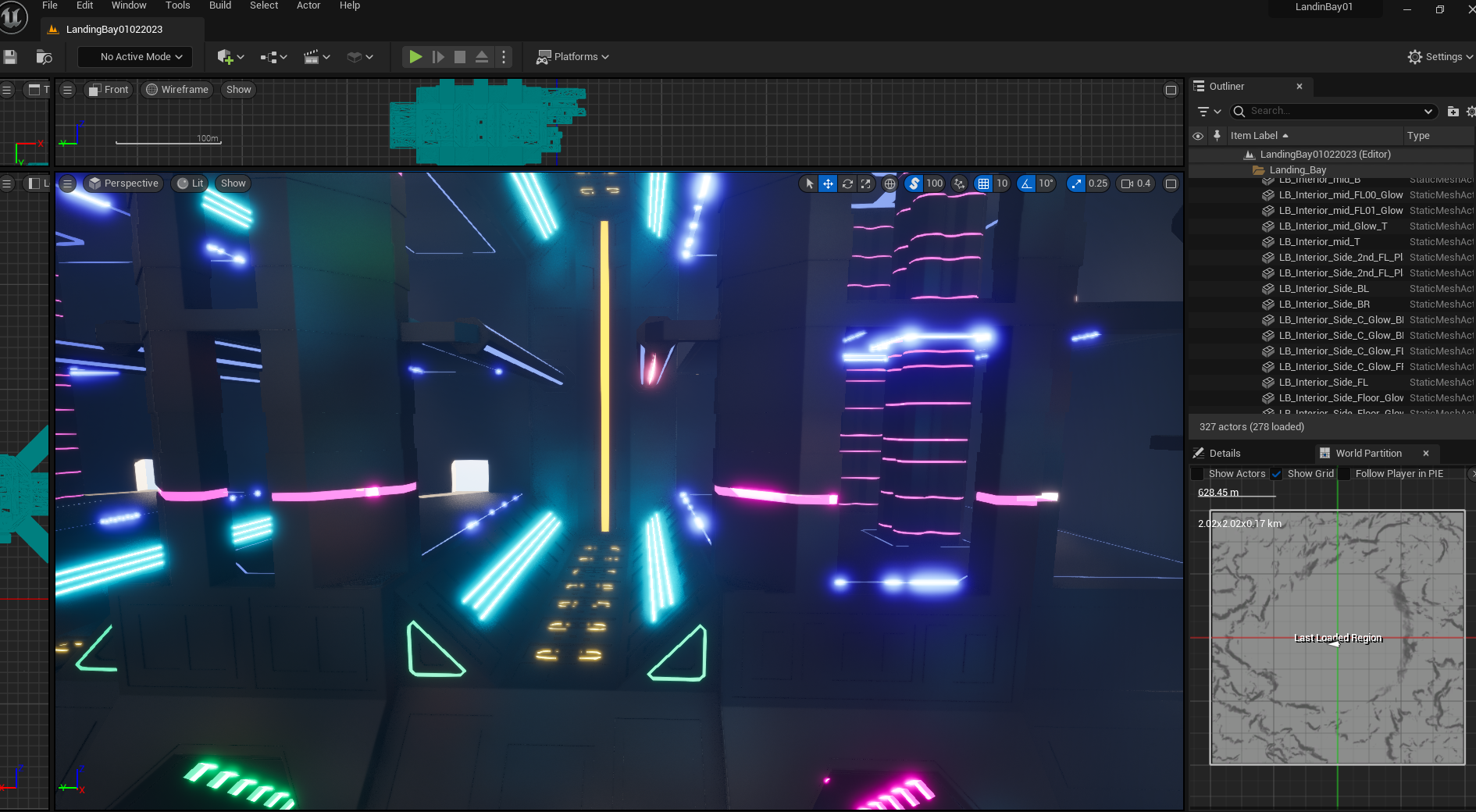Click the select object arrow tool

pos(809,183)
